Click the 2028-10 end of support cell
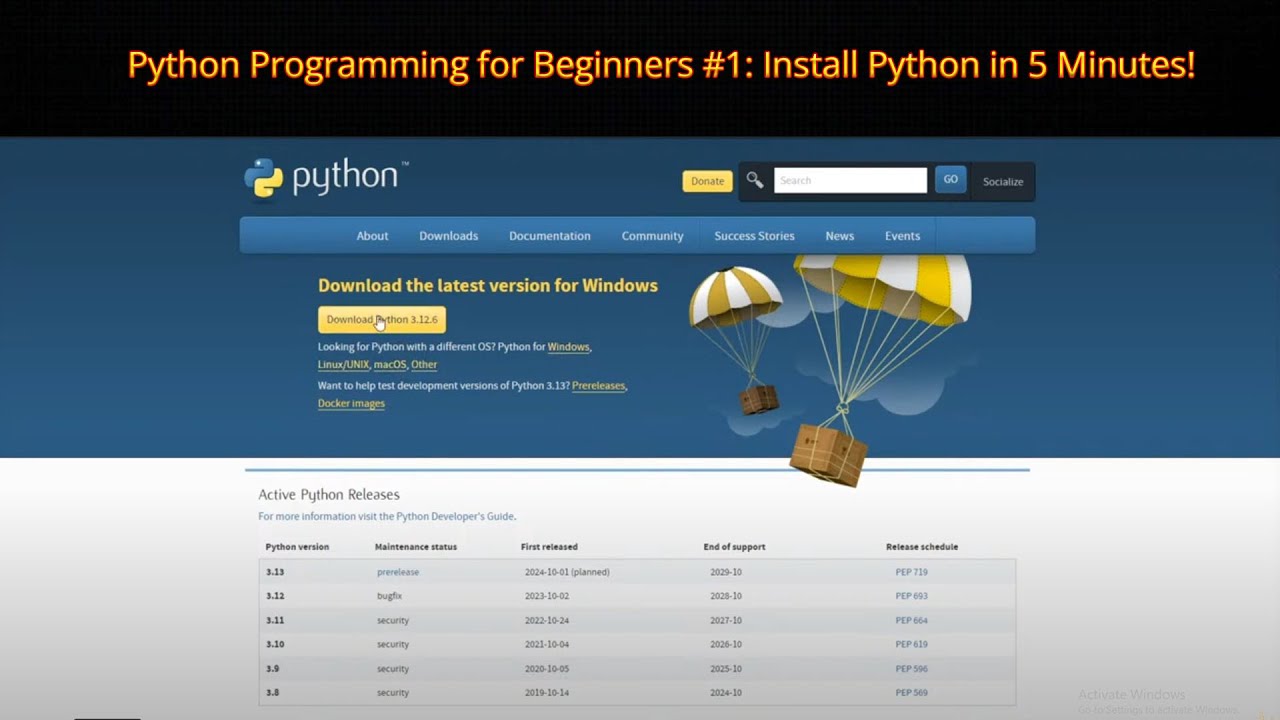This screenshot has width=1280, height=720. click(x=726, y=596)
